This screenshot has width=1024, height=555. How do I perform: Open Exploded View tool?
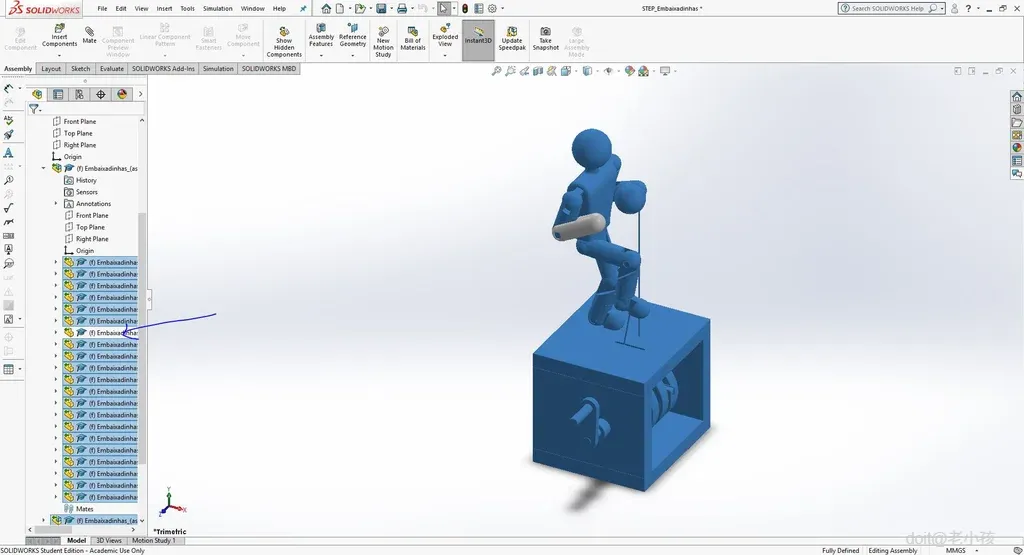(x=445, y=35)
